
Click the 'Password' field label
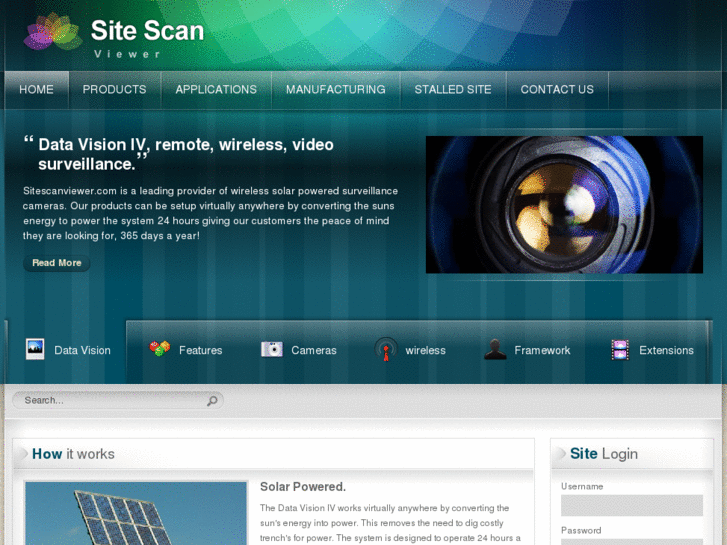(581, 530)
